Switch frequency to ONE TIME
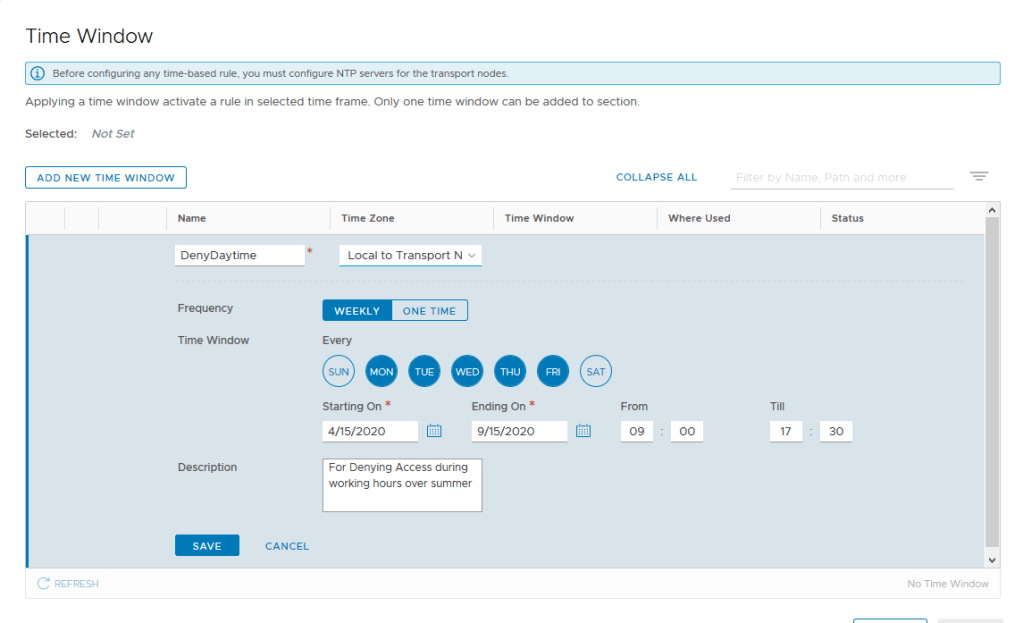Image resolution: width=1023 pixels, height=623 pixels. 429,311
